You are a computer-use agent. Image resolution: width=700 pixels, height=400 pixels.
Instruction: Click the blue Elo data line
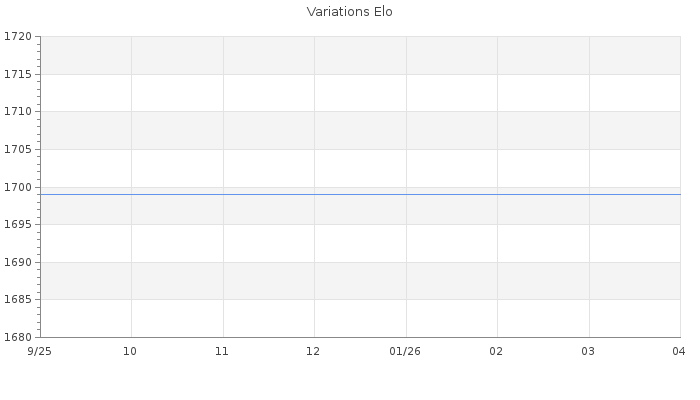360,194
